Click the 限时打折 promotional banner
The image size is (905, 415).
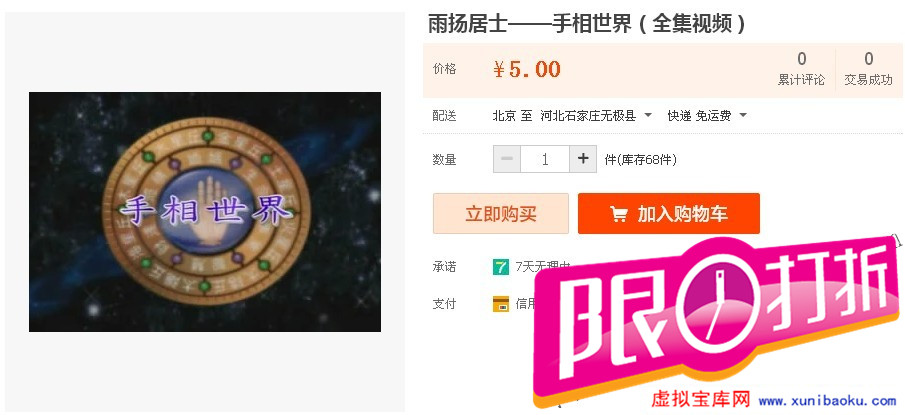click(717, 316)
